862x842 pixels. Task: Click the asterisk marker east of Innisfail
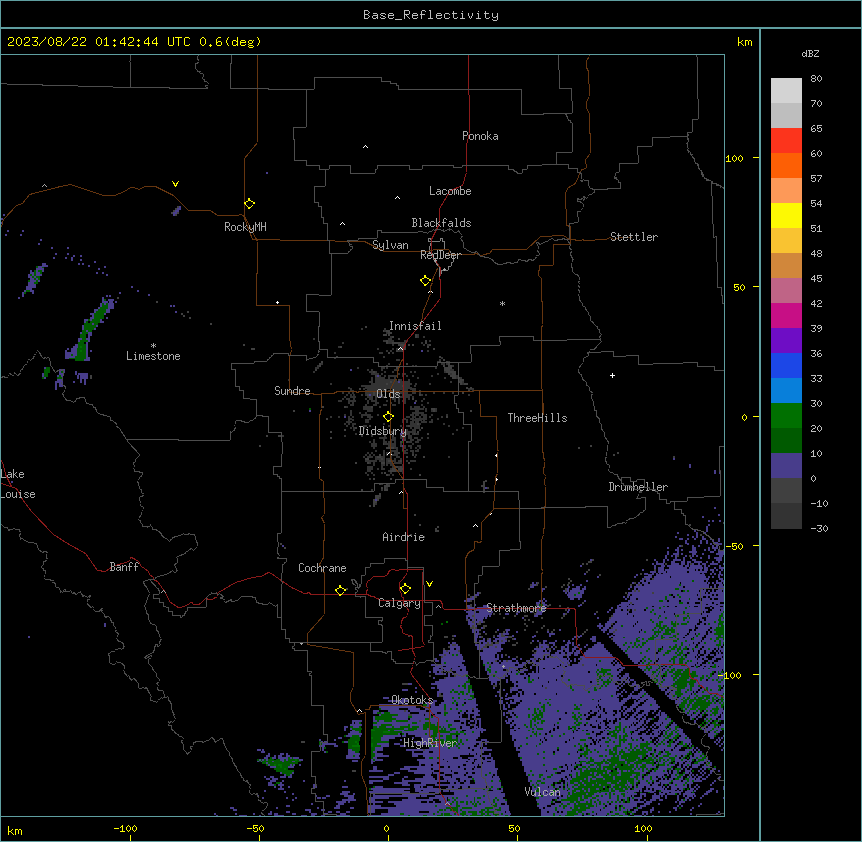[502, 303]
